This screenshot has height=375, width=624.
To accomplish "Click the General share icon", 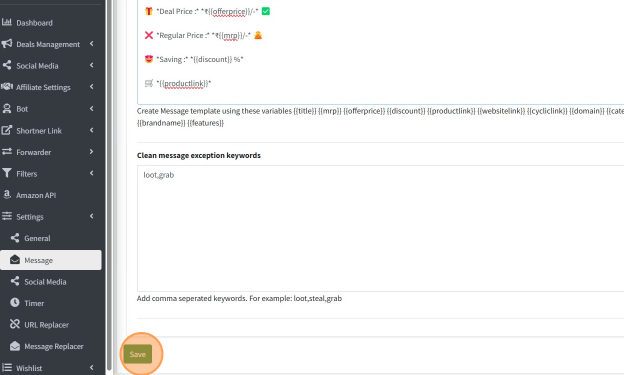I will pos(15,238).
